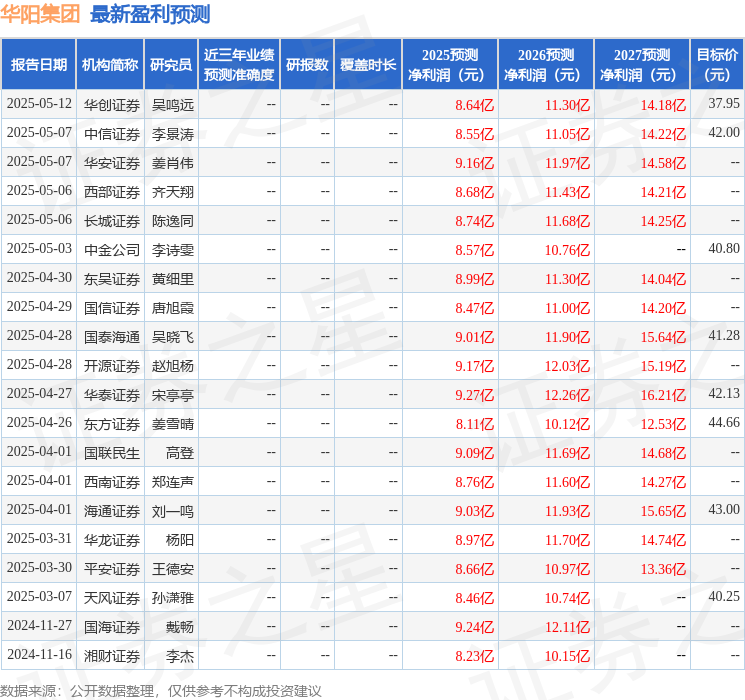Click researcher 唐旭霞
Screen dimensions: 745x700
point(172,308)
